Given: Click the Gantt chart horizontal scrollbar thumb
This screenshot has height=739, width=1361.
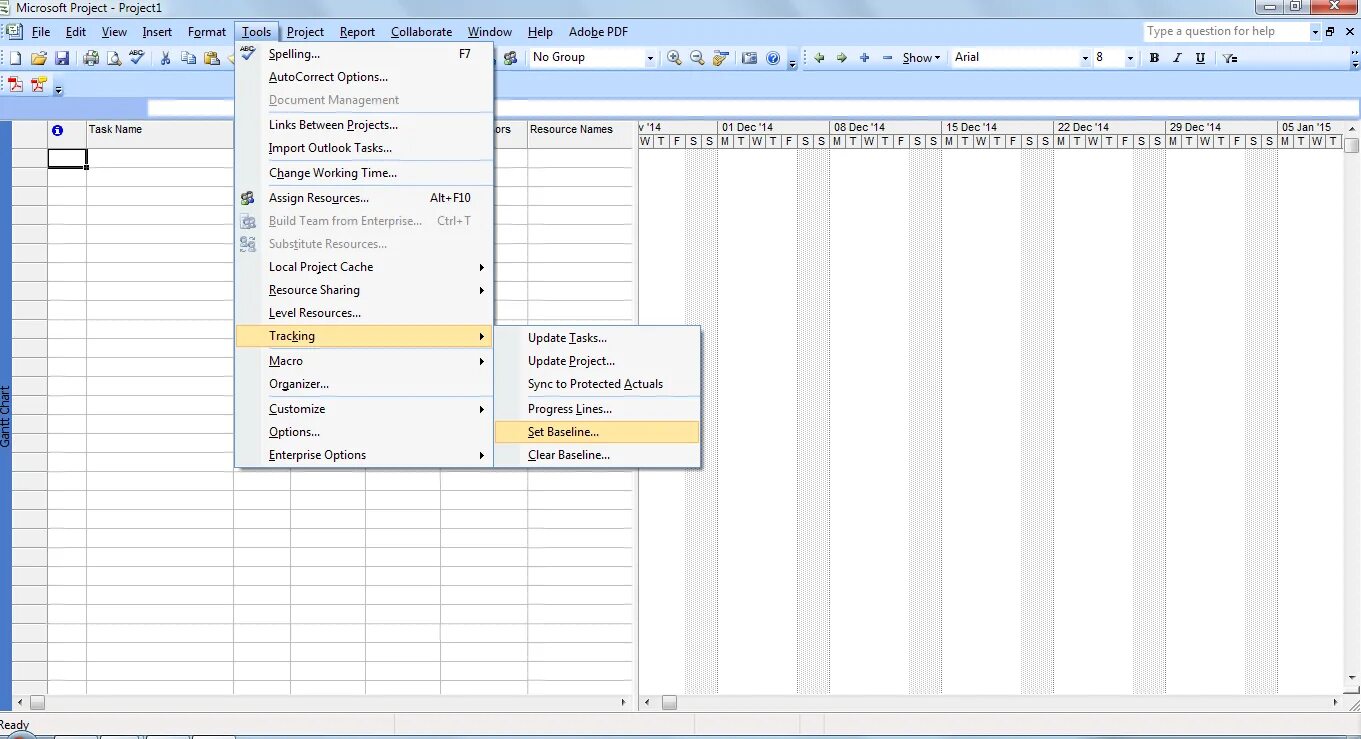Looking at the screenshot, I should [669, 702].
